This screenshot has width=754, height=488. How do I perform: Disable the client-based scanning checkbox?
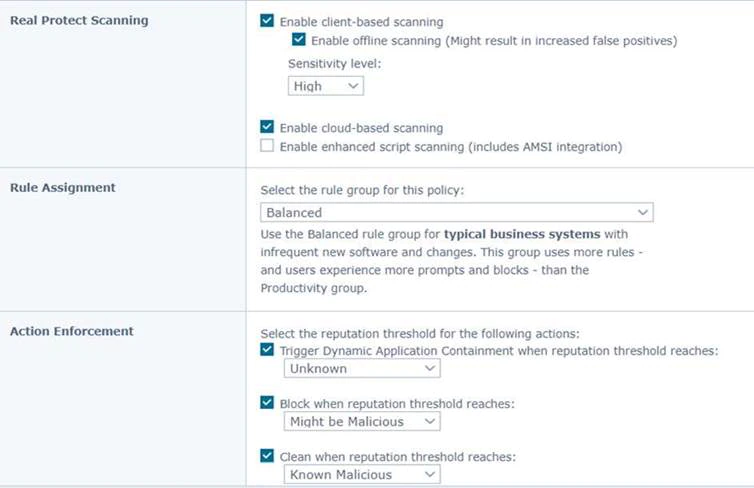point(267,21)
